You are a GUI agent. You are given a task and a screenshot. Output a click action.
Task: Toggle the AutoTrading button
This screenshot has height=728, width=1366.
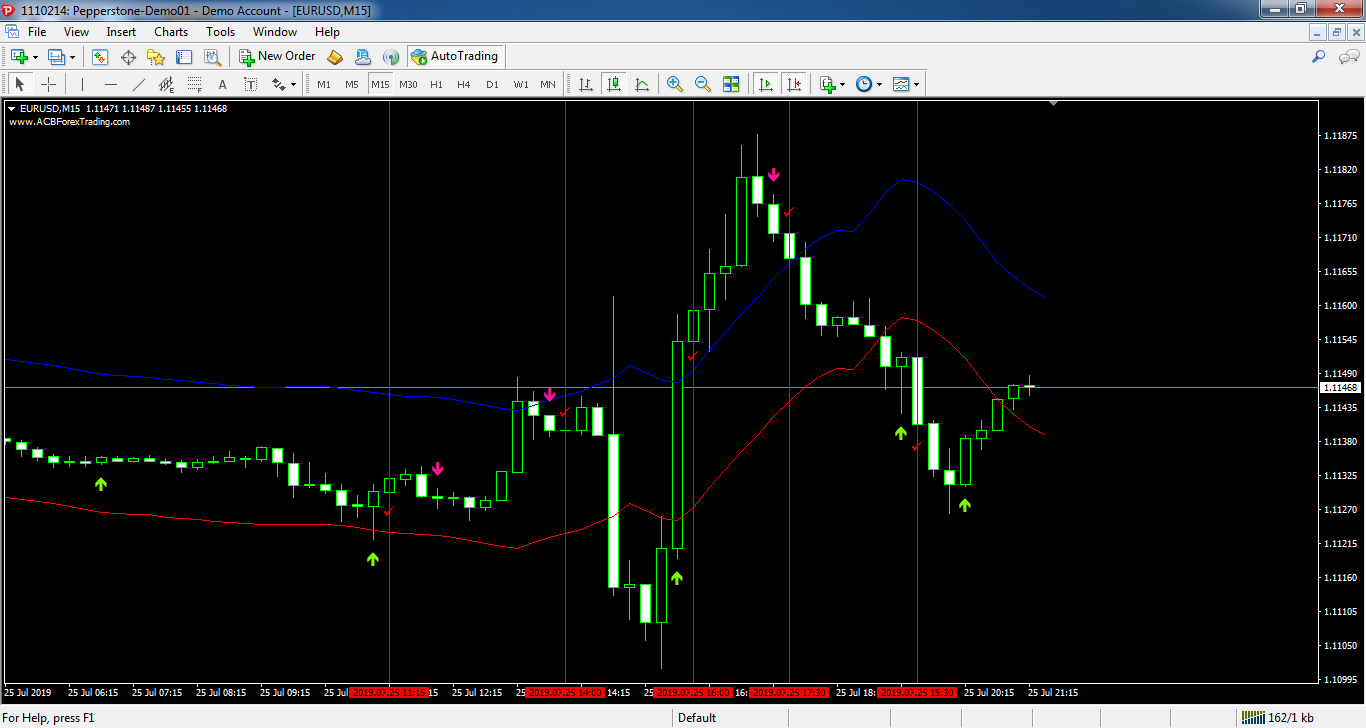click(454, 57)
